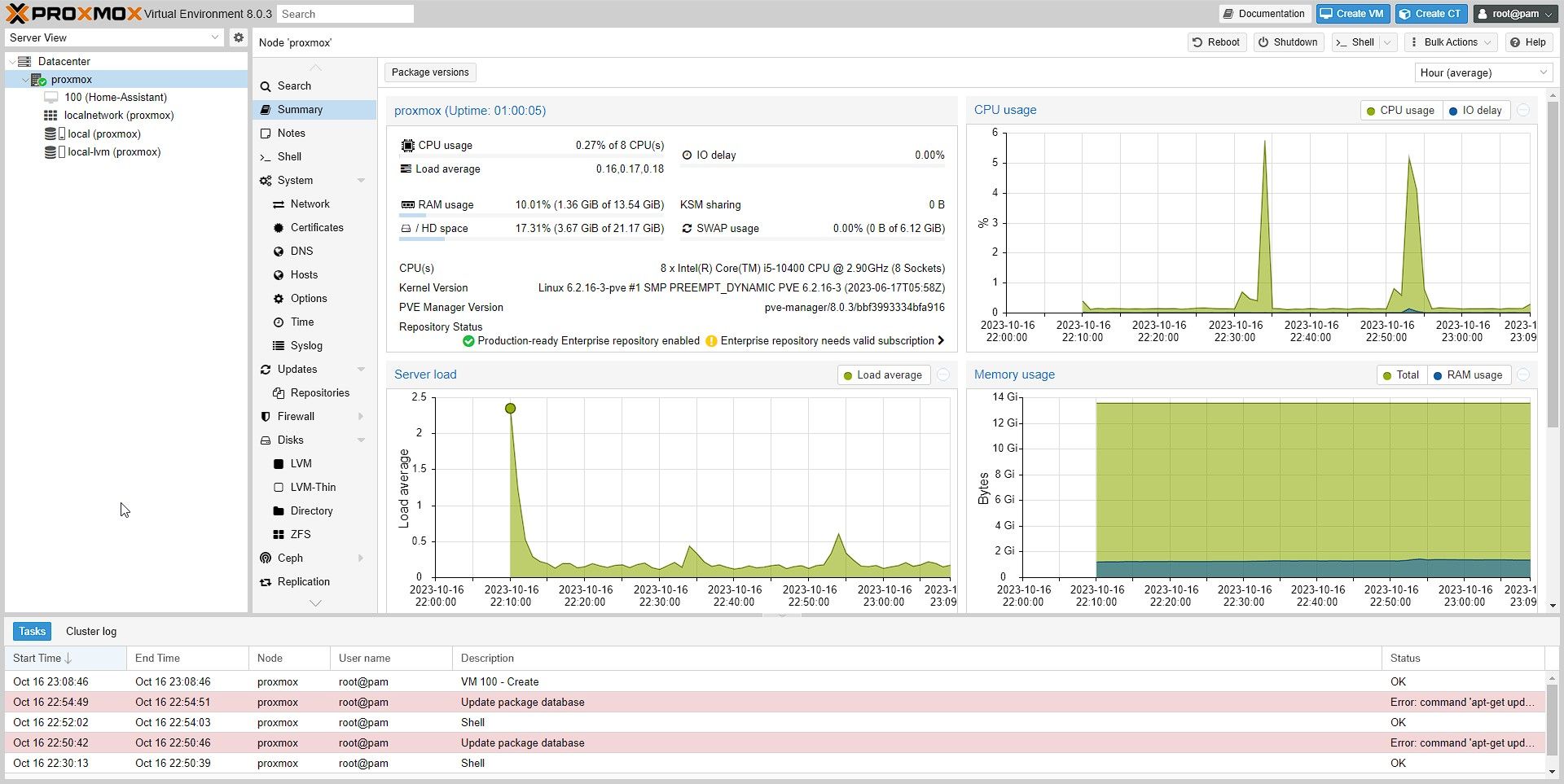Image resolution: width=1564 pixels, height=784 pixels.
Task: Toggle IO delay in CPU usage legend
Action: (x=1477, y=110)
